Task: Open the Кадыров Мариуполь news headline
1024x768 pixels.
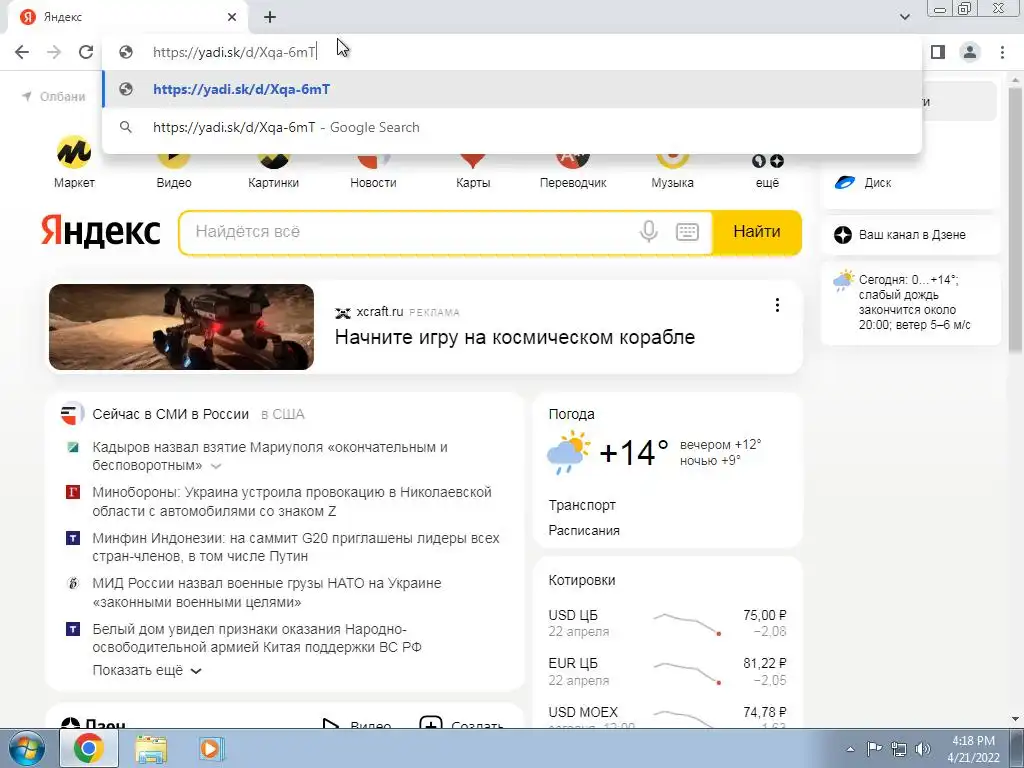Action: click(x=270, y=456)
